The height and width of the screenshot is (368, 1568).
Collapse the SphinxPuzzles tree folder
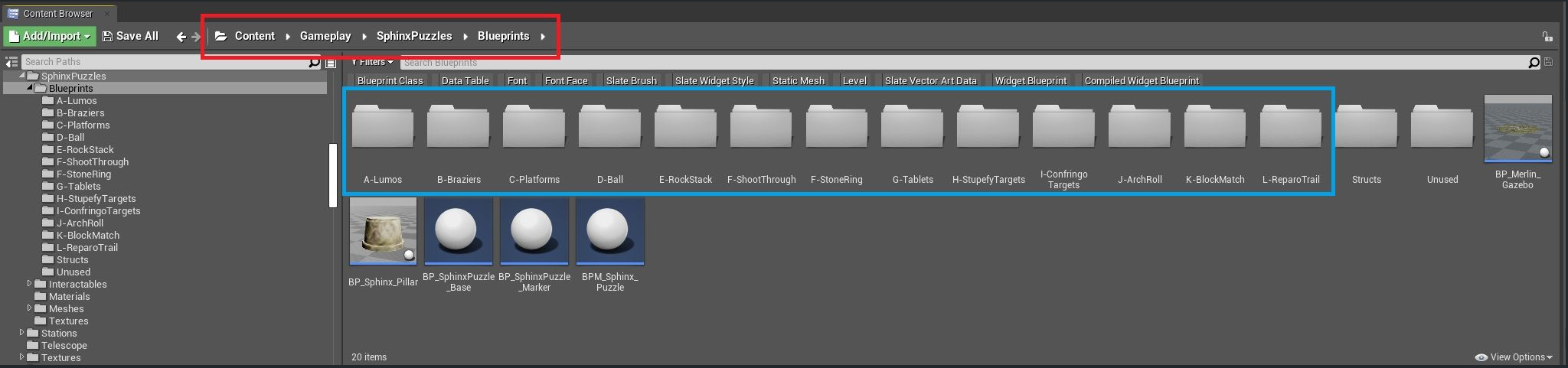(x=22, y=76)
